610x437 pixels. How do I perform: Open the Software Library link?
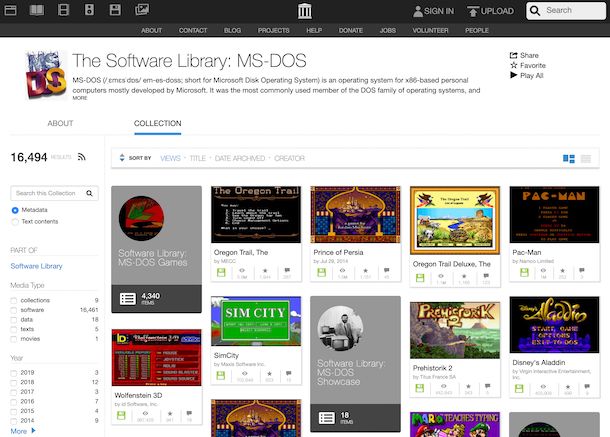pos(37,266)
